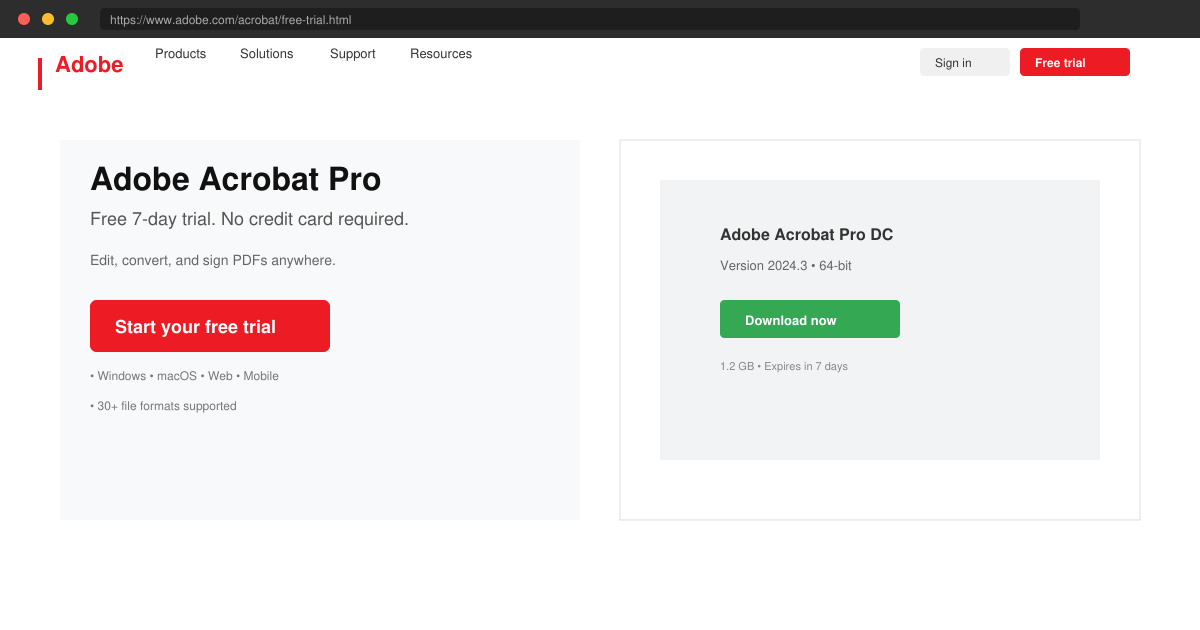This screenshot has height=630, width=1200.
Task: Close the browser window with red button
Action: click(x=24, y=19)
